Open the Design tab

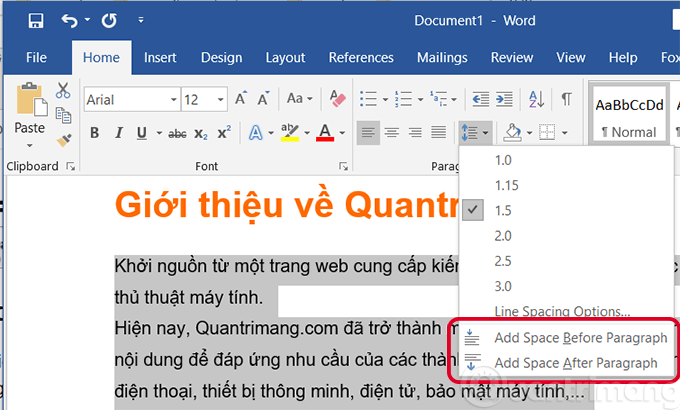point(221,57)
